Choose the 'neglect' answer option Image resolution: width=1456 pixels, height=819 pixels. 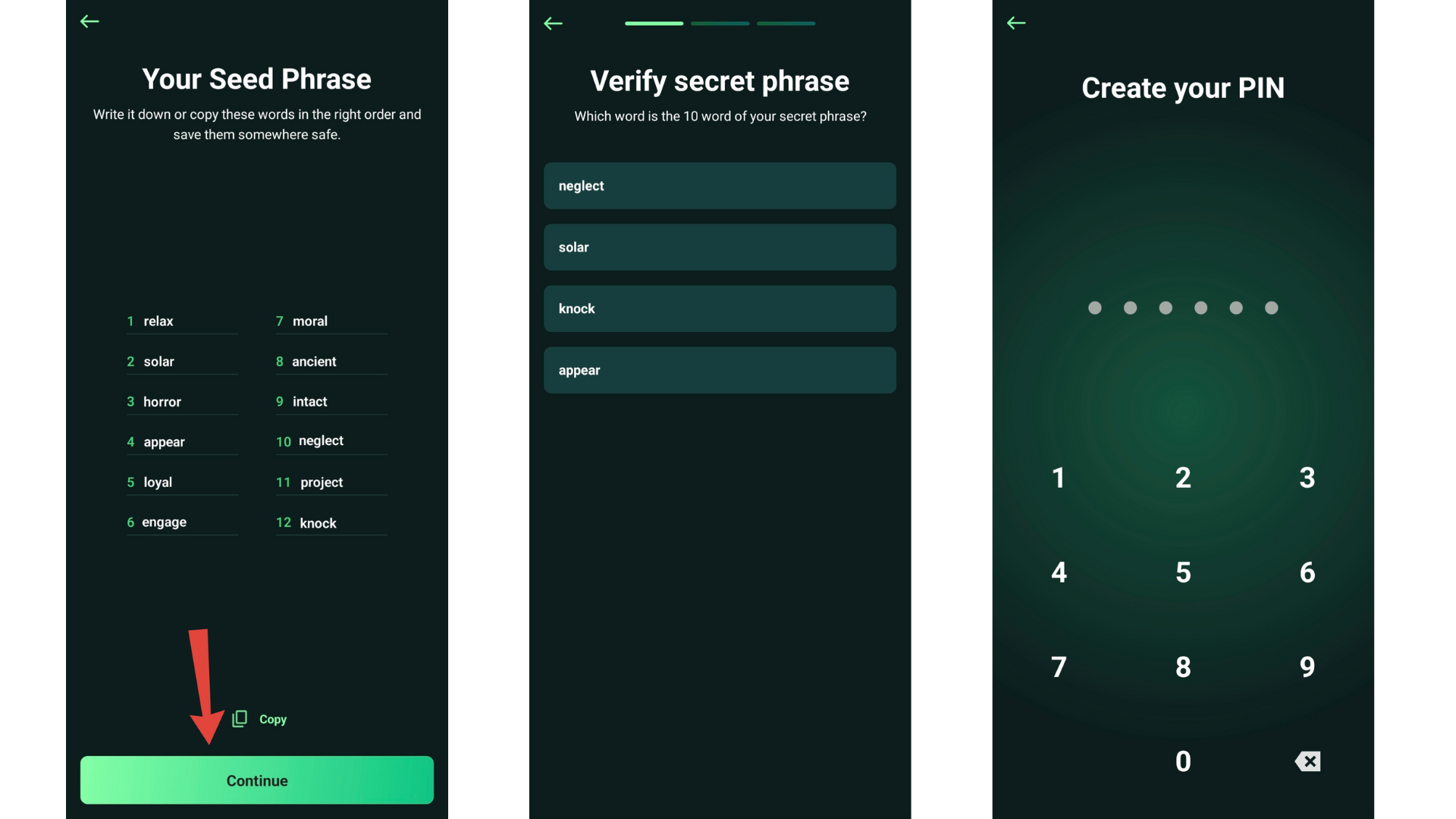click(720, 186)
